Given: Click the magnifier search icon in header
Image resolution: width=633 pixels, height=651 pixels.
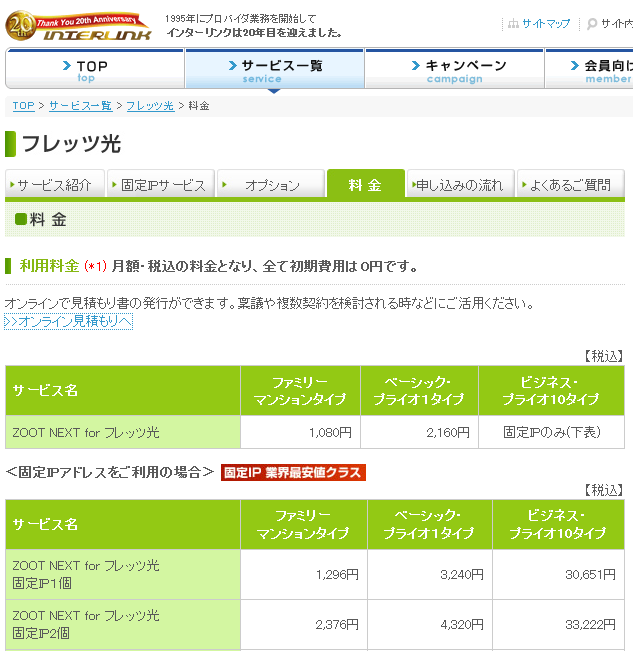Looking at the screenshot, I should pos(592,24).
